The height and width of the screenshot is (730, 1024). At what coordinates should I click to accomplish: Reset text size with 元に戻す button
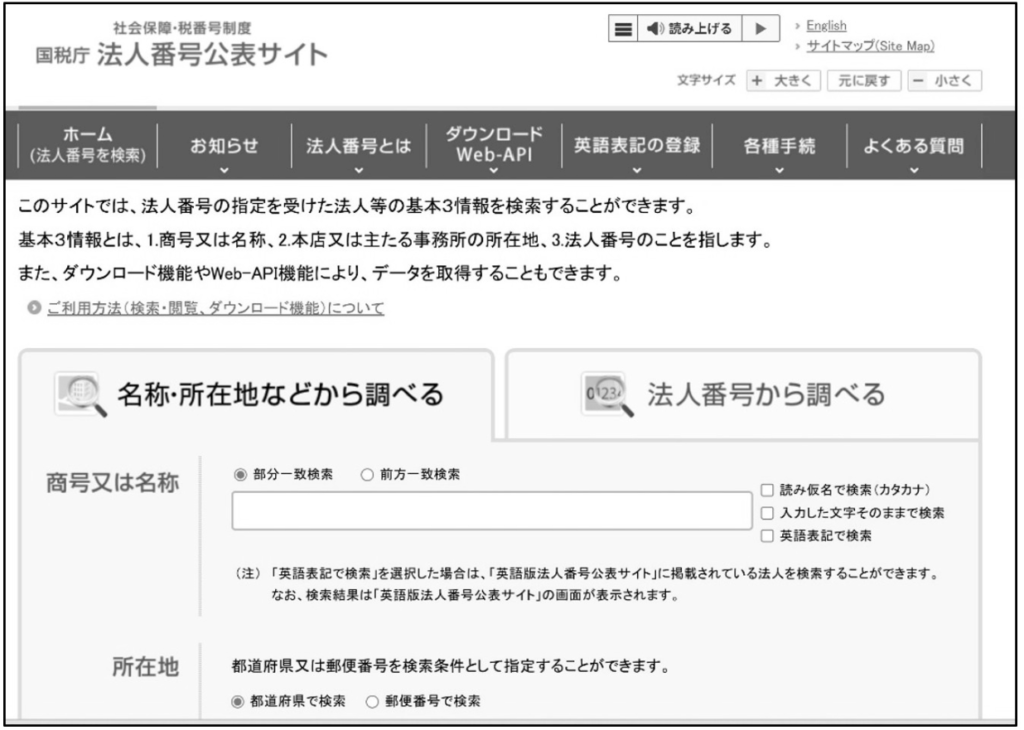coord(864,80)
